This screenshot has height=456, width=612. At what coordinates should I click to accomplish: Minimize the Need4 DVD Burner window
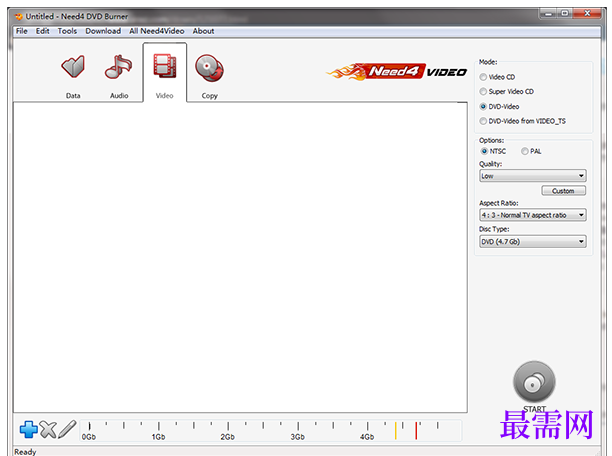coord(548,13)
